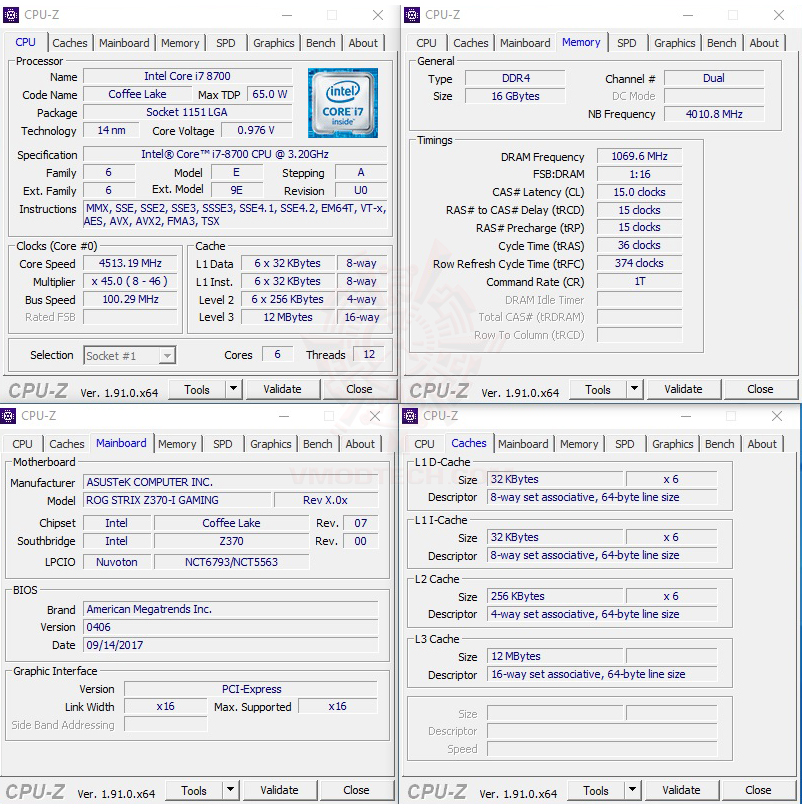Viewport: 802px width, 810px height.
Task: Click the BIOS date 09/14/2017 field
Action: click(x=231, y=645)
